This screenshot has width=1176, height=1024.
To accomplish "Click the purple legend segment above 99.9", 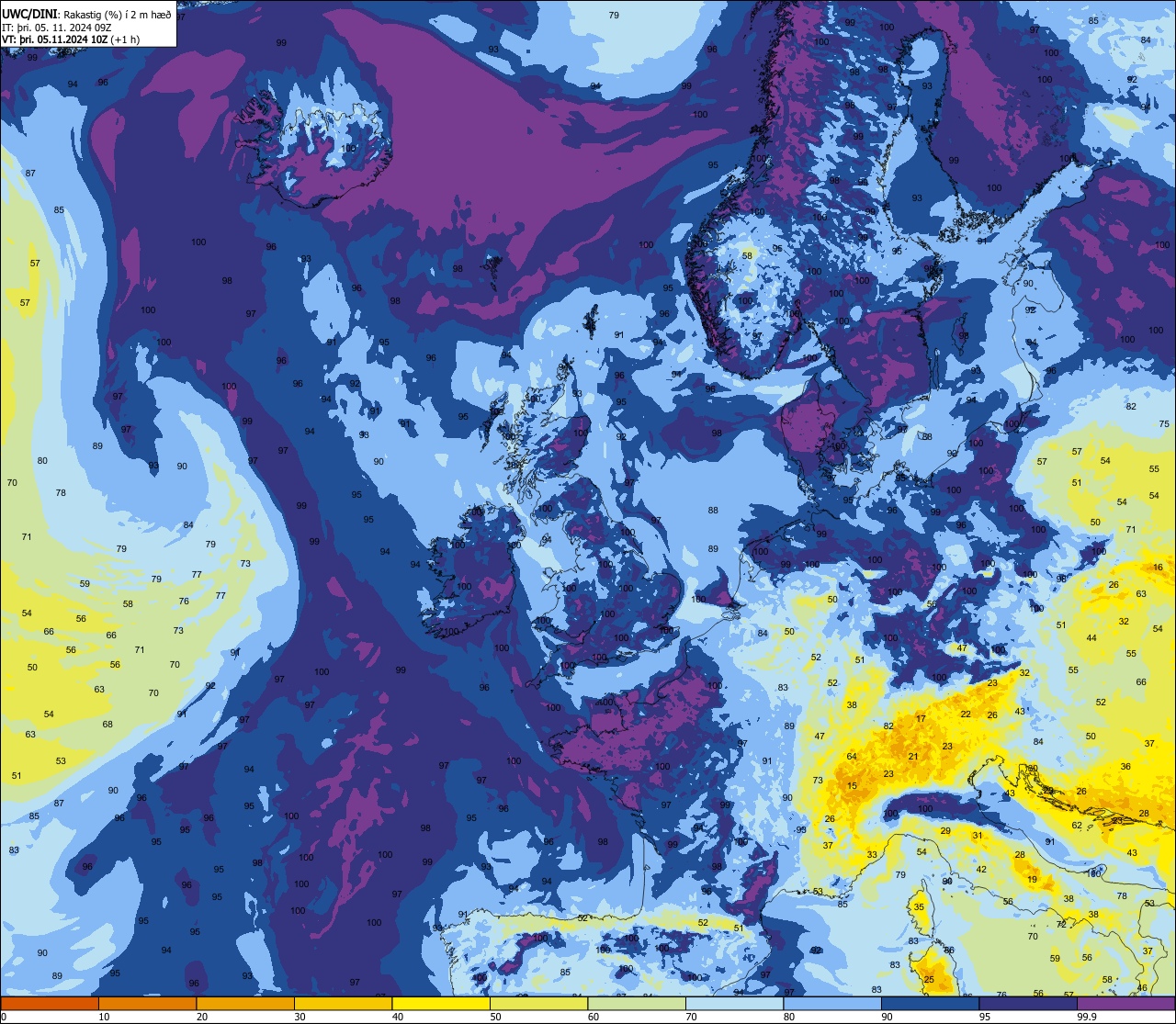I will coord(1125,1004).
